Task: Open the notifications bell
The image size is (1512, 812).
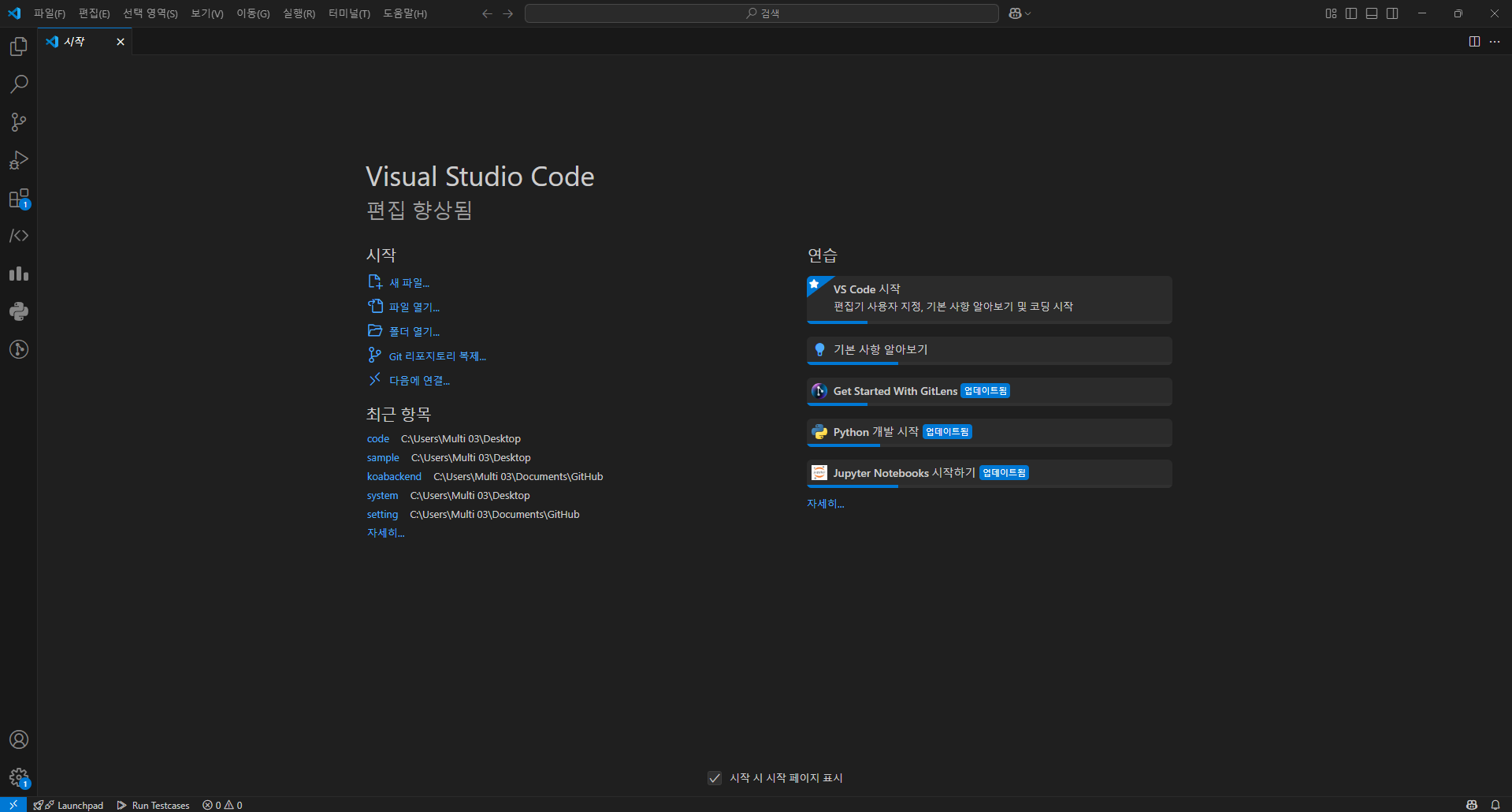Action: tap(1495, 805)
